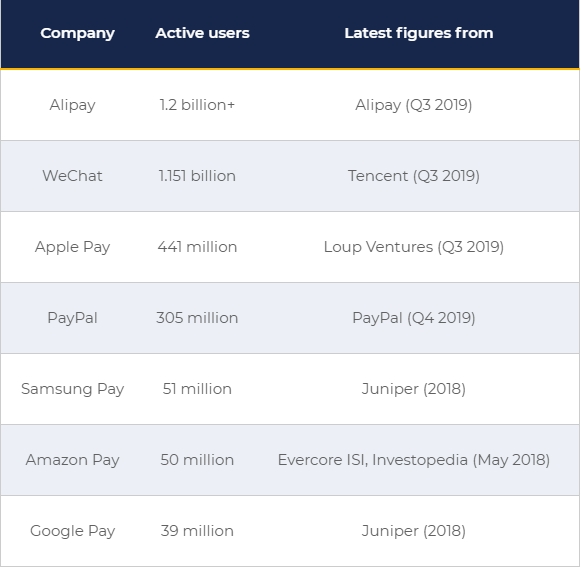581x568 pixels.
Task: Select the Apple Pay company cell
Action: pos(73,247)
